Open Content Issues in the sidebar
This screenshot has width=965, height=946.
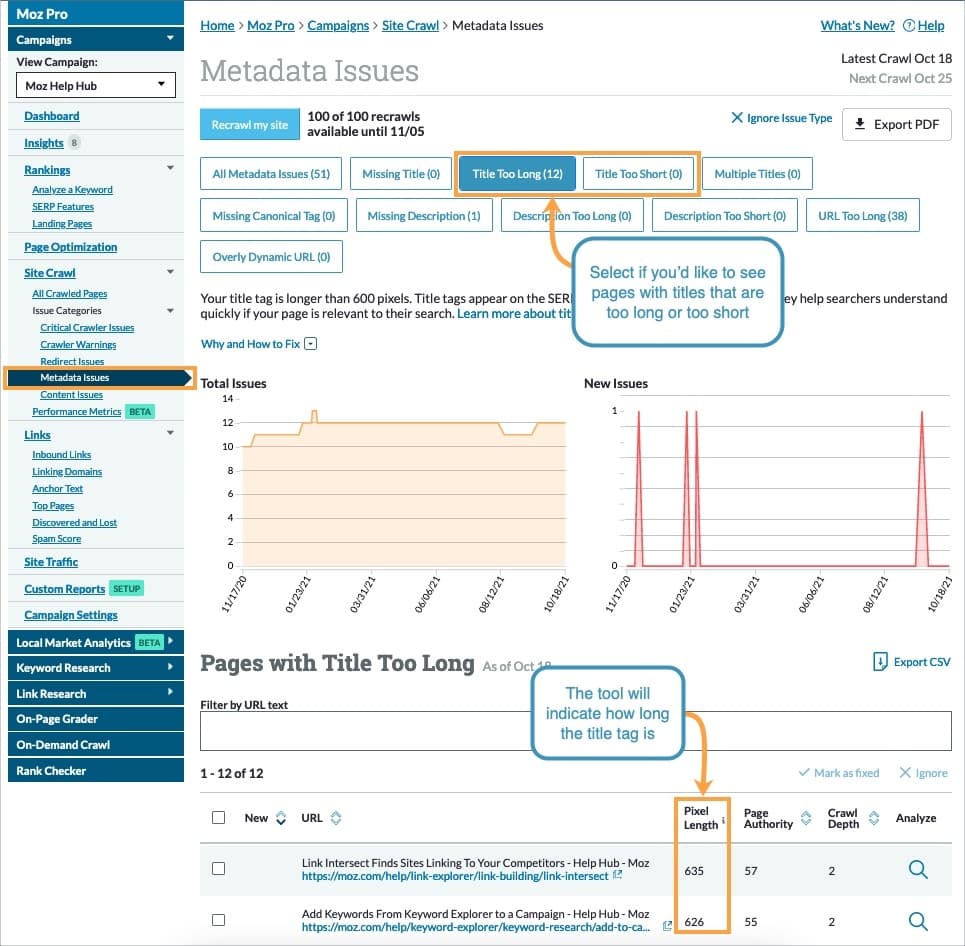tap(71, 395)
